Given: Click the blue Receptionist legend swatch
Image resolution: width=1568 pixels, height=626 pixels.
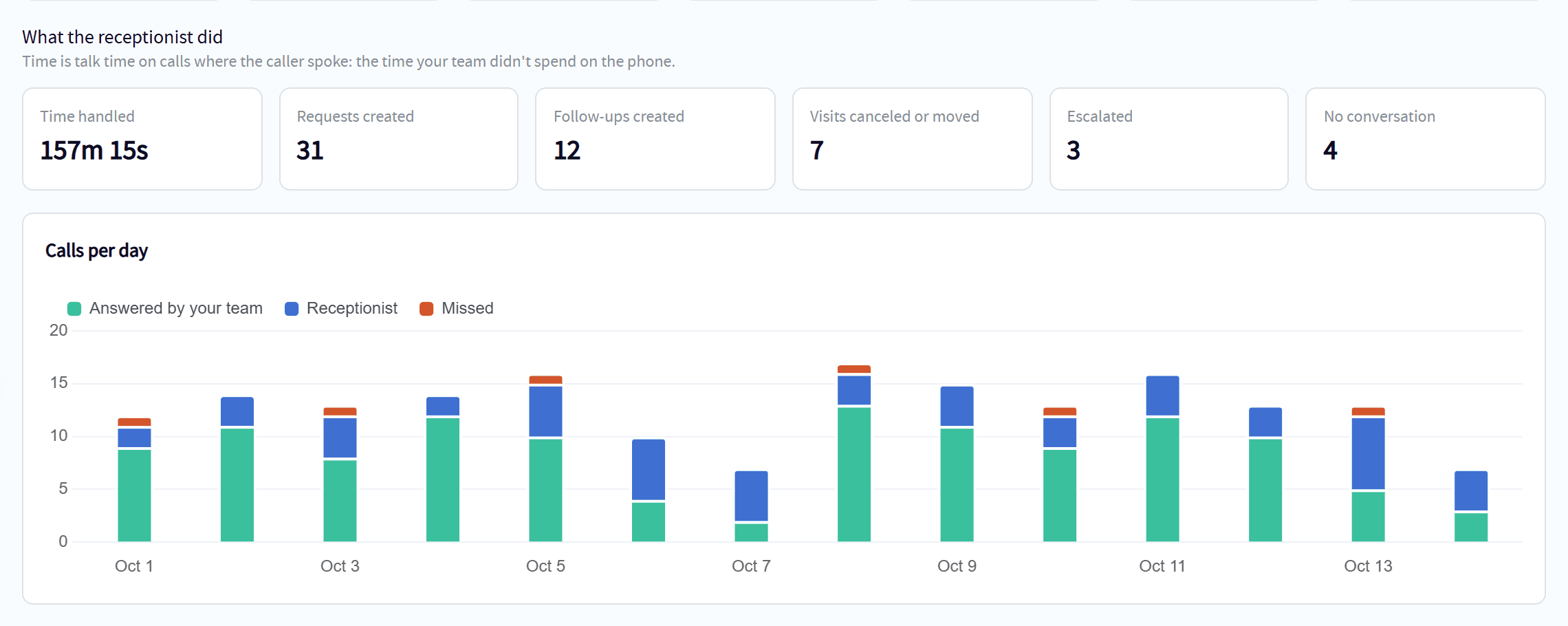Looking at the screenshot, I should (x=292, y=309).
